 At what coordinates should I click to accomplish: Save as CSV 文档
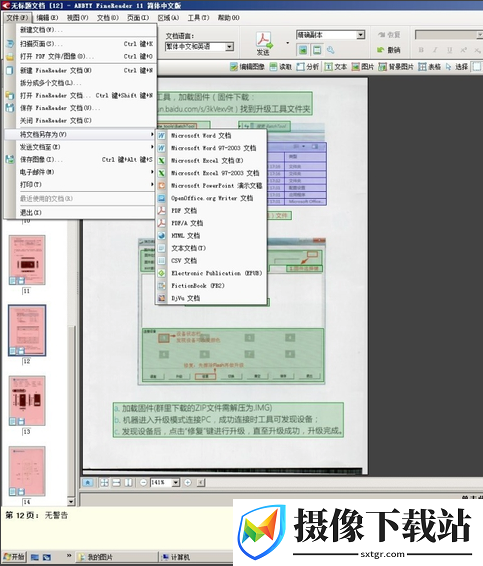tap(212, 261)
